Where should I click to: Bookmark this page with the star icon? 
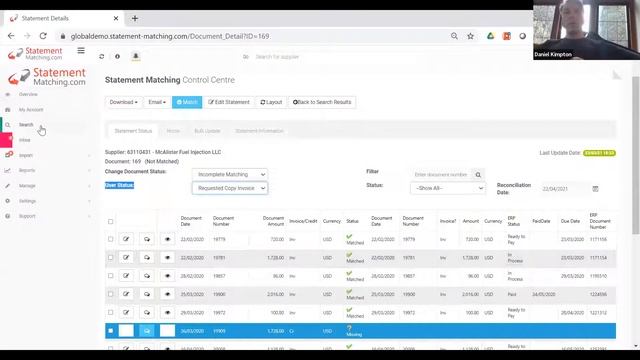click(x=471, y=36)
